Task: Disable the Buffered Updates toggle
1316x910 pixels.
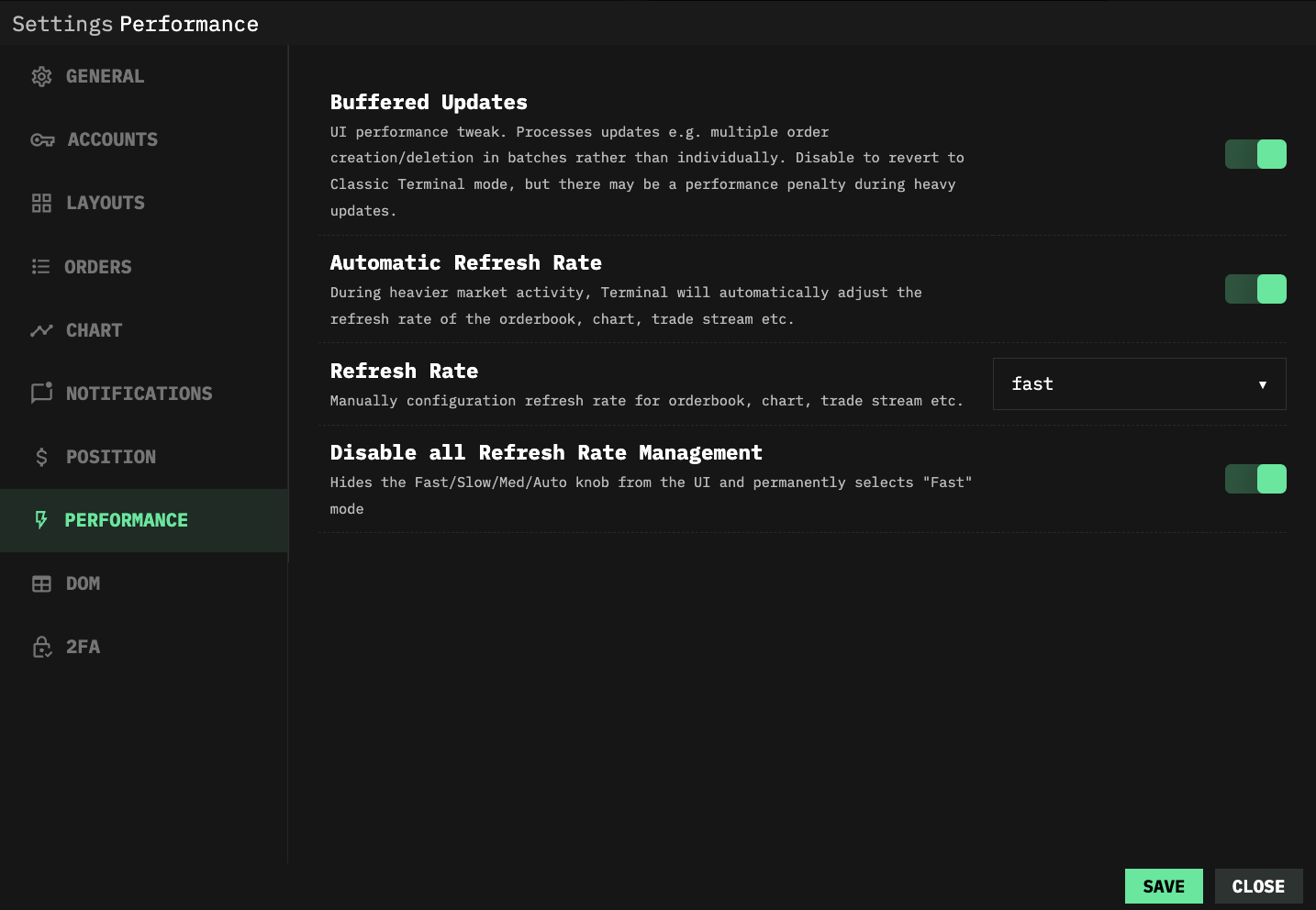Action: (1255, 154)
